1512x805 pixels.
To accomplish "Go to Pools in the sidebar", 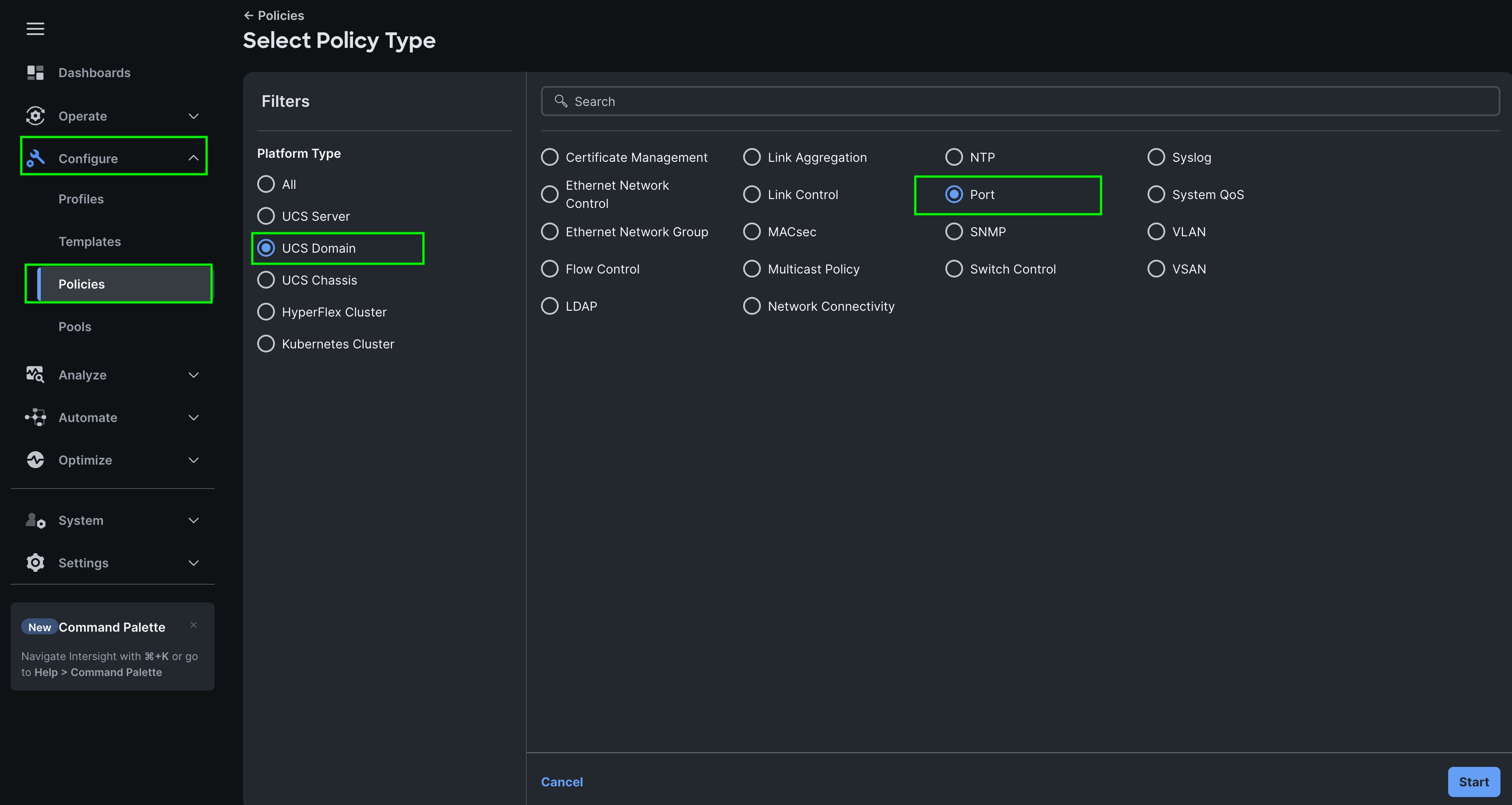I will [74, 327].
